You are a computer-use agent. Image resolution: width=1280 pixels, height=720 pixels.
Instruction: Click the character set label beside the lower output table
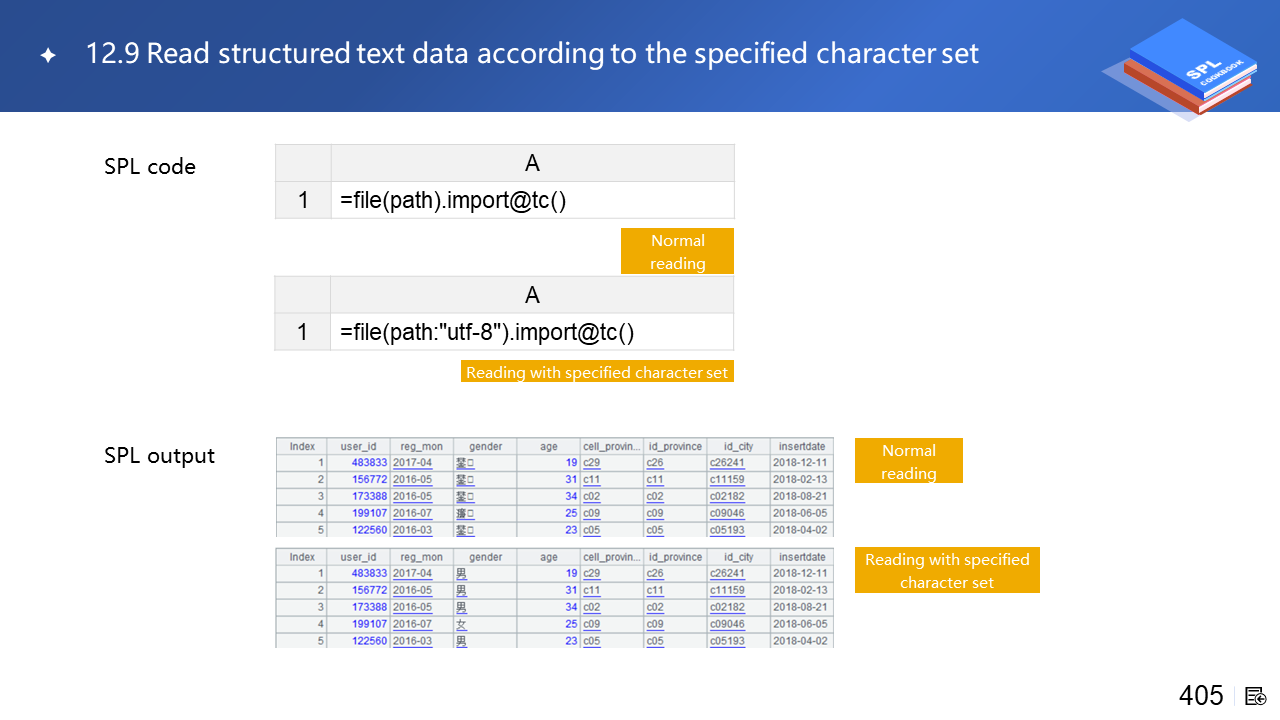tap(947, 570)
